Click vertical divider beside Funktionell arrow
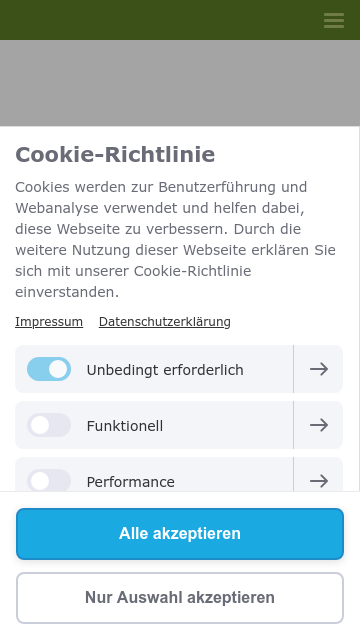Screen dimensions: 360x640 click(x=293, y=425)
